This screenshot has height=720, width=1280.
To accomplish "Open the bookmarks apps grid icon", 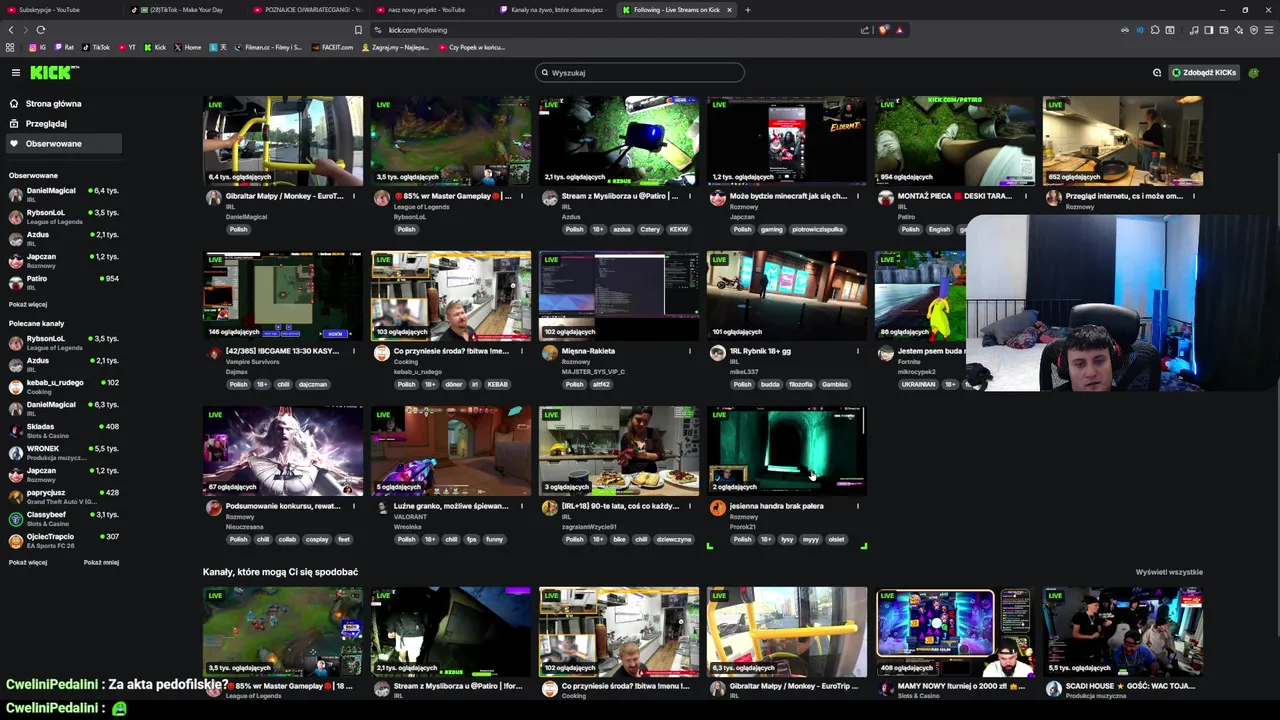I will click(x=10, y=47).
